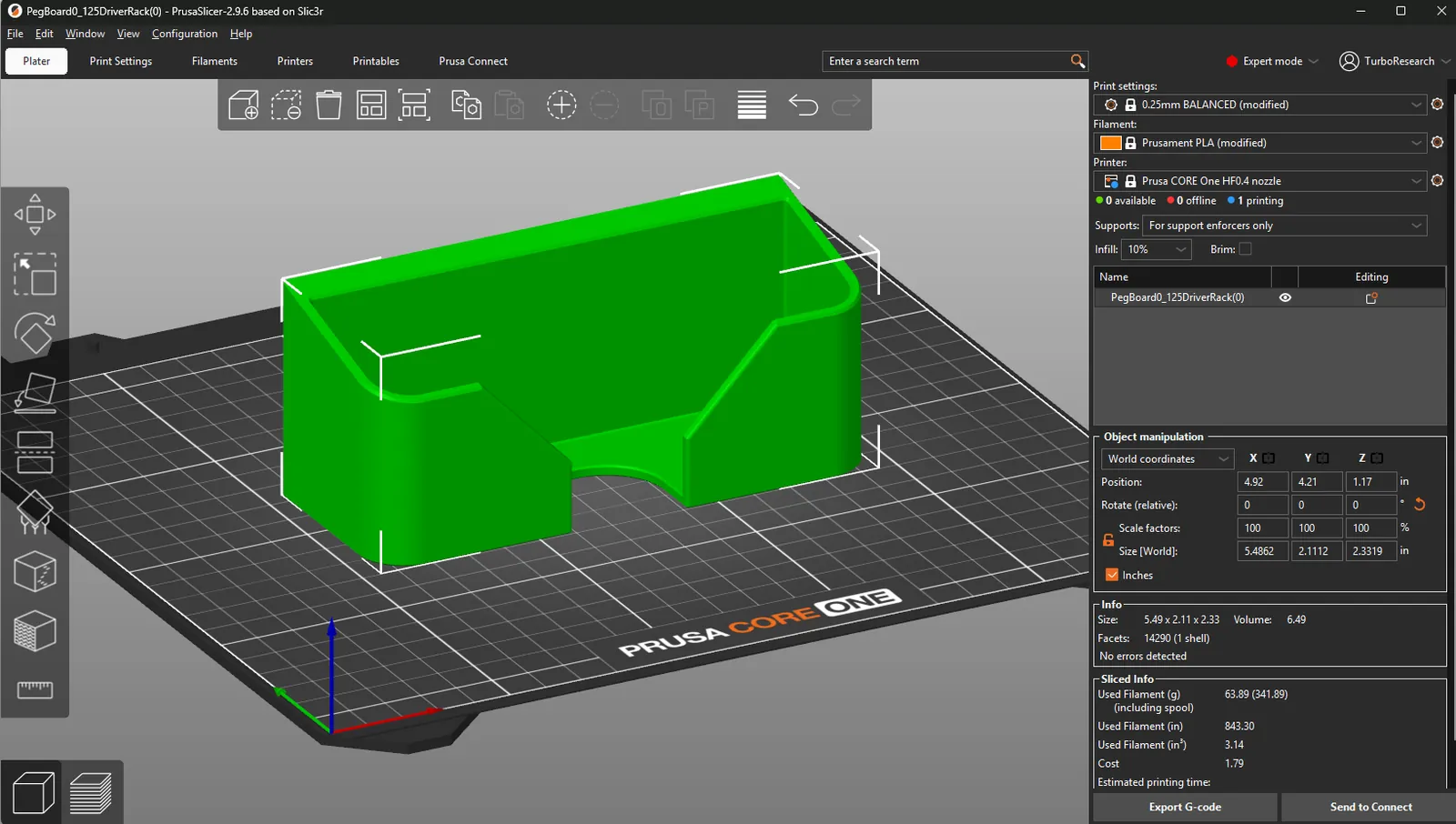Open the Supports dropdown
Screen dimensions: 1456x824
point(1285,226)
